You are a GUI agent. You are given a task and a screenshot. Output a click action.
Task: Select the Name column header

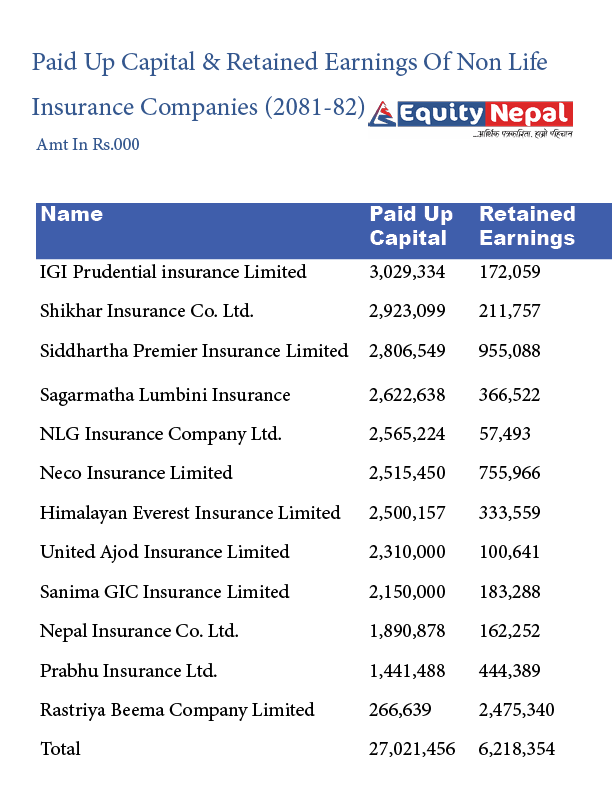[x=72, y=214]
